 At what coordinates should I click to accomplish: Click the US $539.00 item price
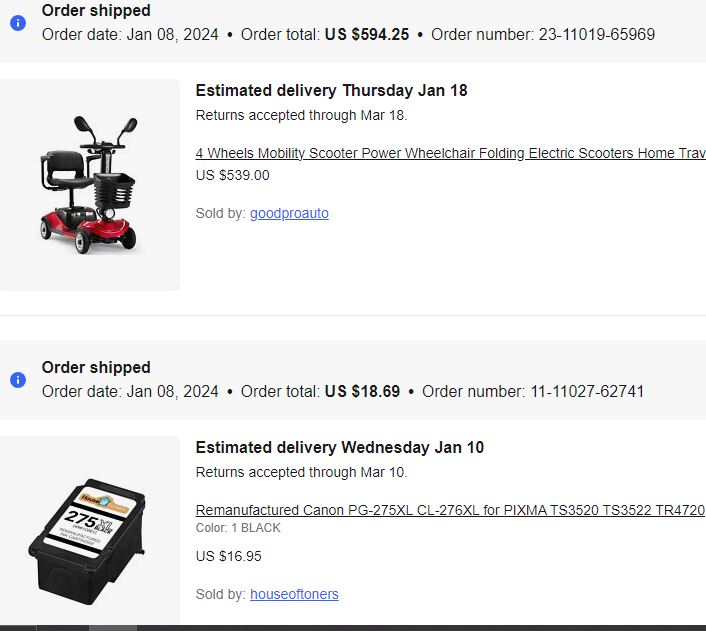[x=233, y=175]
